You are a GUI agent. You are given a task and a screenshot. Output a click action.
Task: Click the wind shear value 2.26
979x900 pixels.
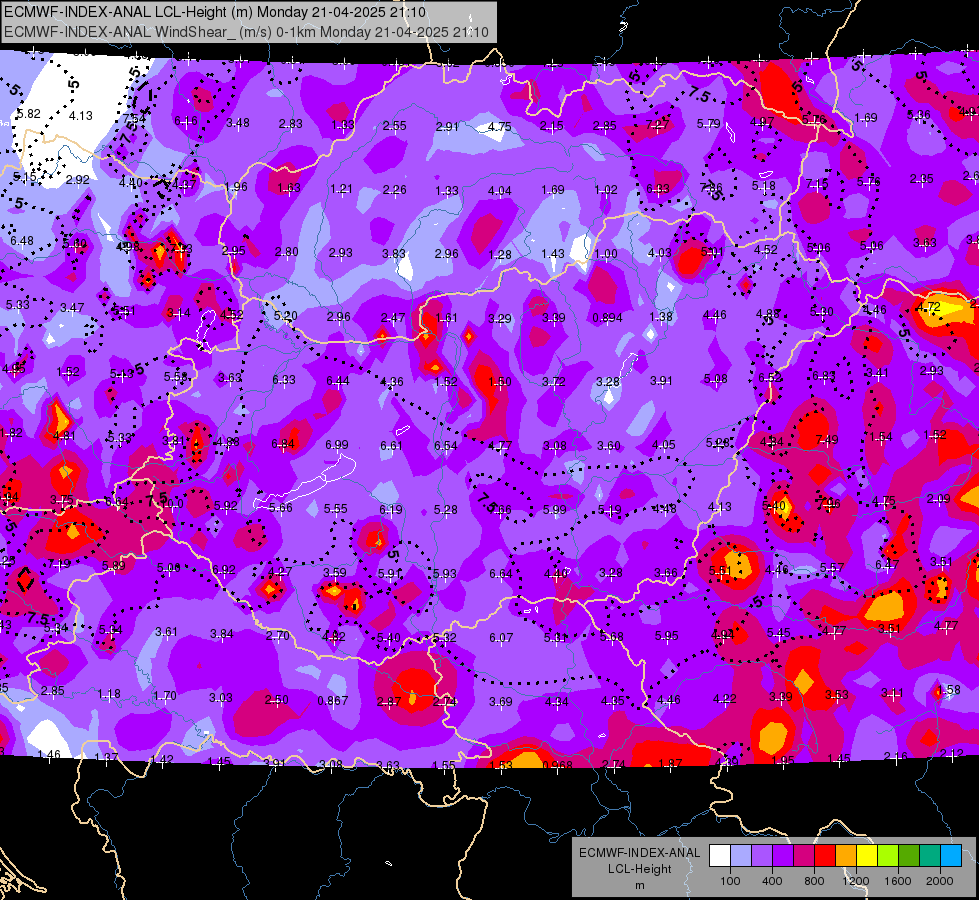[x=395, y=190]
